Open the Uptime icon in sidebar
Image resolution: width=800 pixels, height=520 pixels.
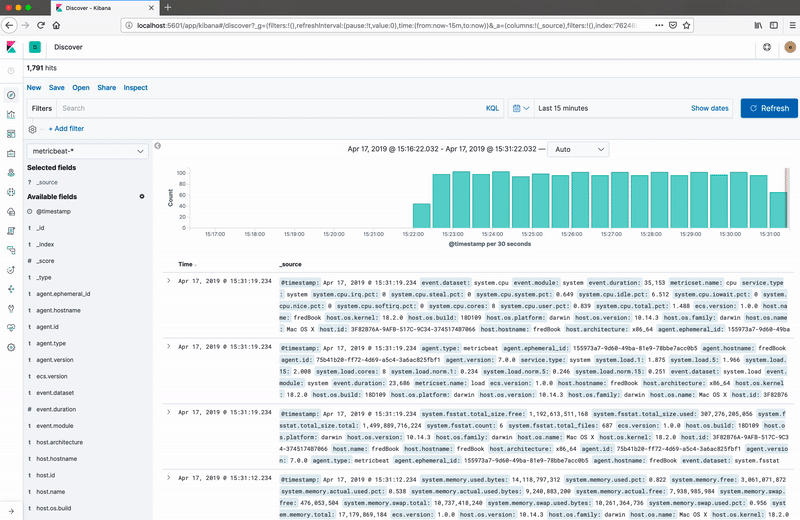[x=11, y=269]
